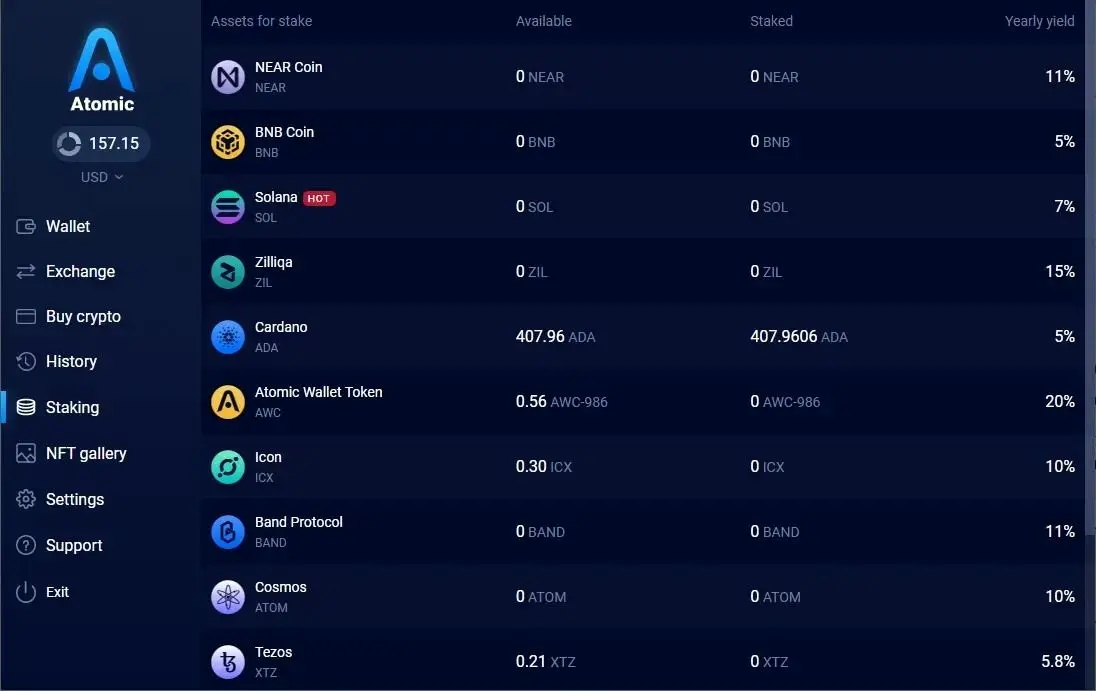Open NFT gallery from sidebar

86,454
